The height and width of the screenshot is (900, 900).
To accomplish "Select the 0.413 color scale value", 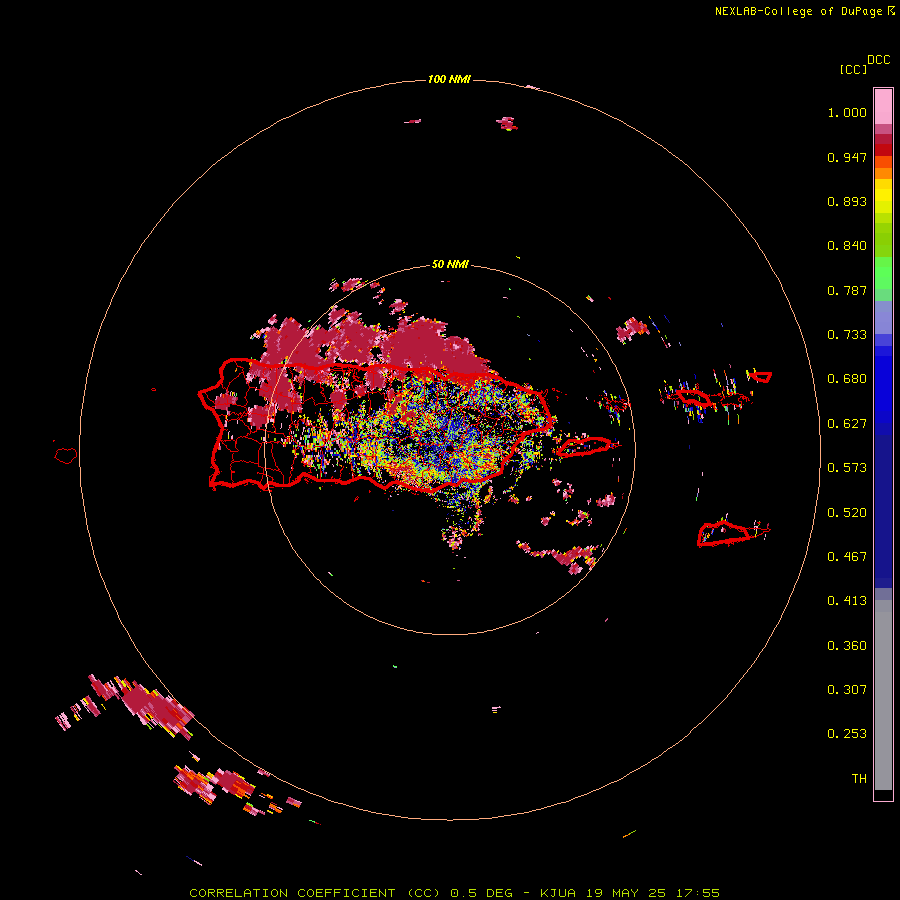I will pos(847,601).
